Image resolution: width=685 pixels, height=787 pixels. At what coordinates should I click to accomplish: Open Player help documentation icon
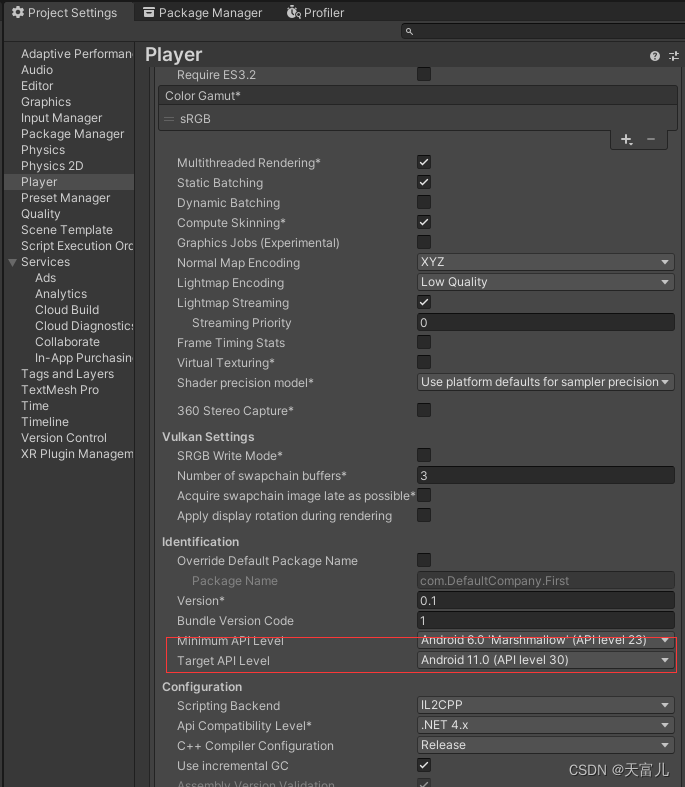coord(654,56)
